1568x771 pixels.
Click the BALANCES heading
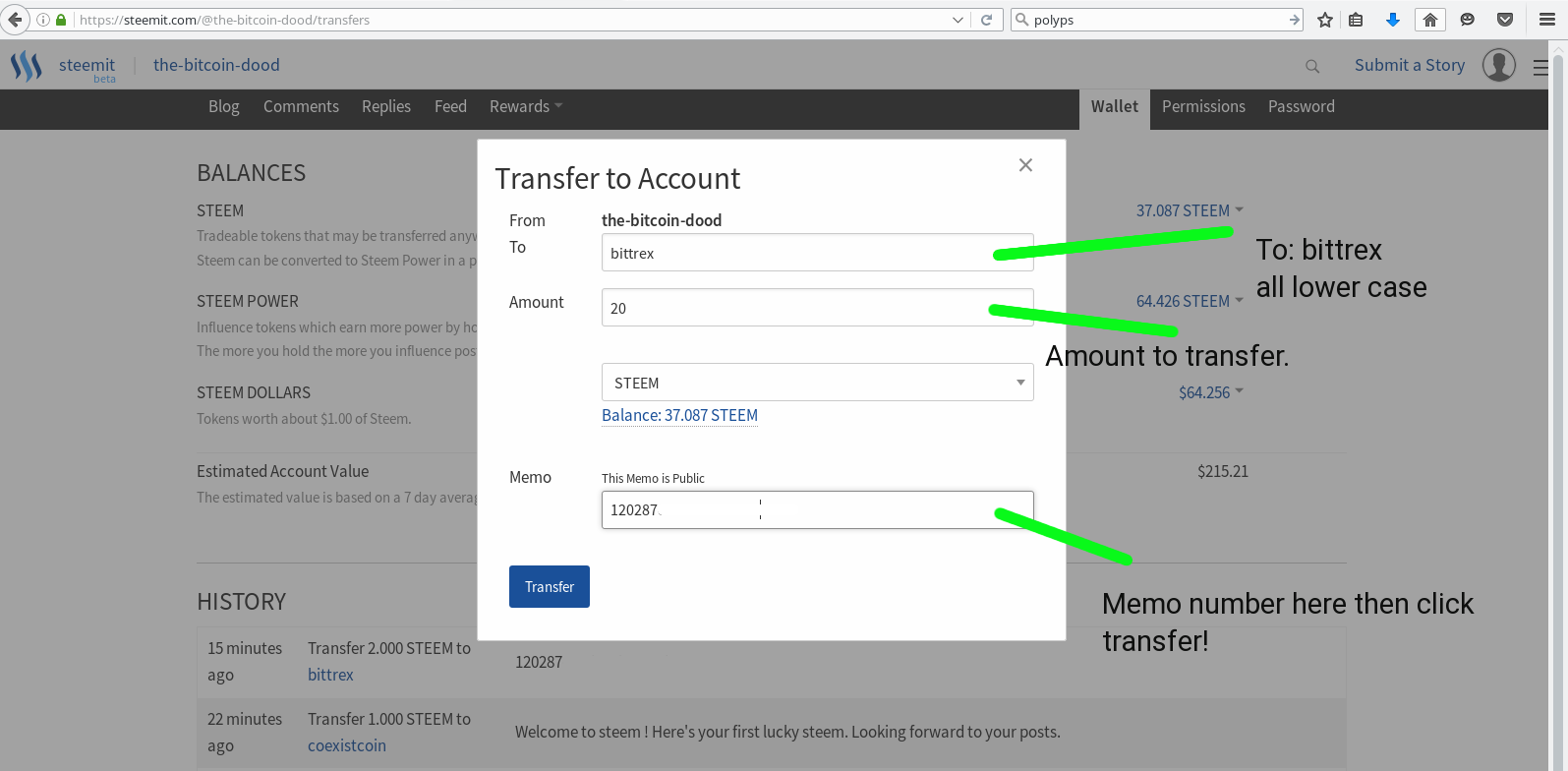tap(252, 173)
